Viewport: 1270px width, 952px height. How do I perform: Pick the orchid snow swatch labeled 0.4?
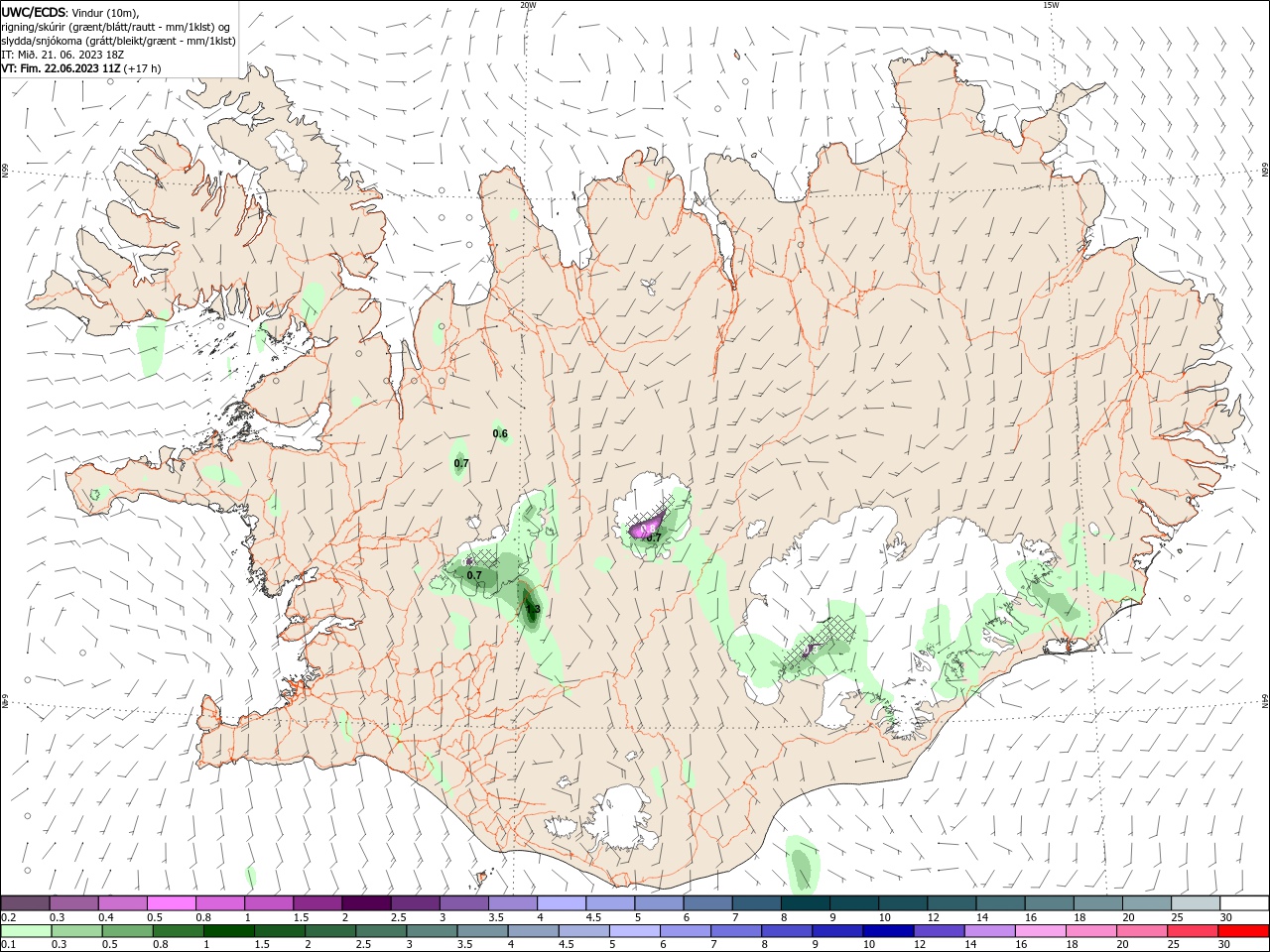pyautogui.click(x=122, y=903)
